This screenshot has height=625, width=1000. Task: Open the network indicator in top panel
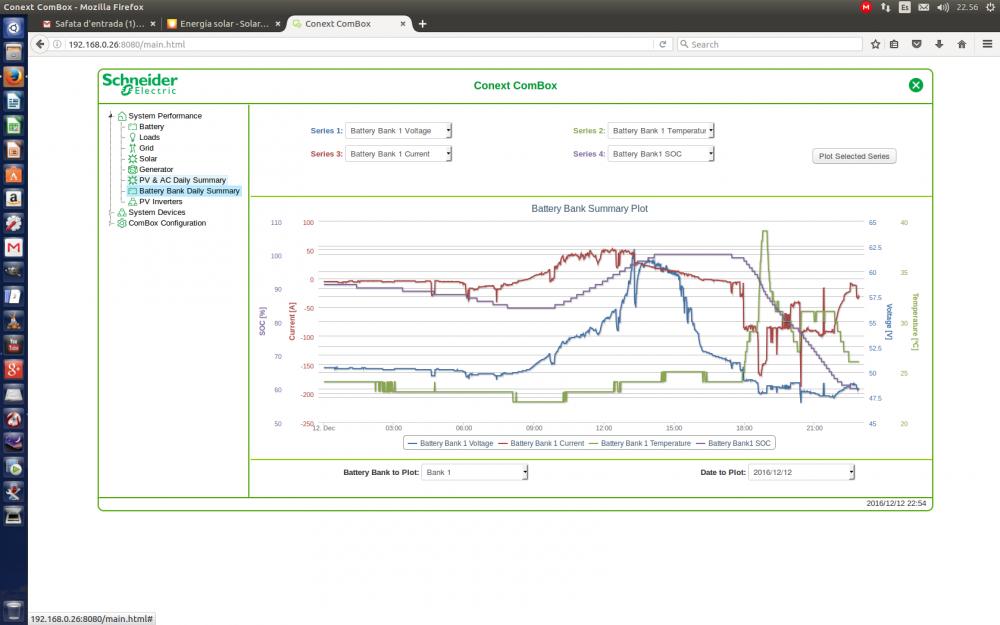point(885,7)
